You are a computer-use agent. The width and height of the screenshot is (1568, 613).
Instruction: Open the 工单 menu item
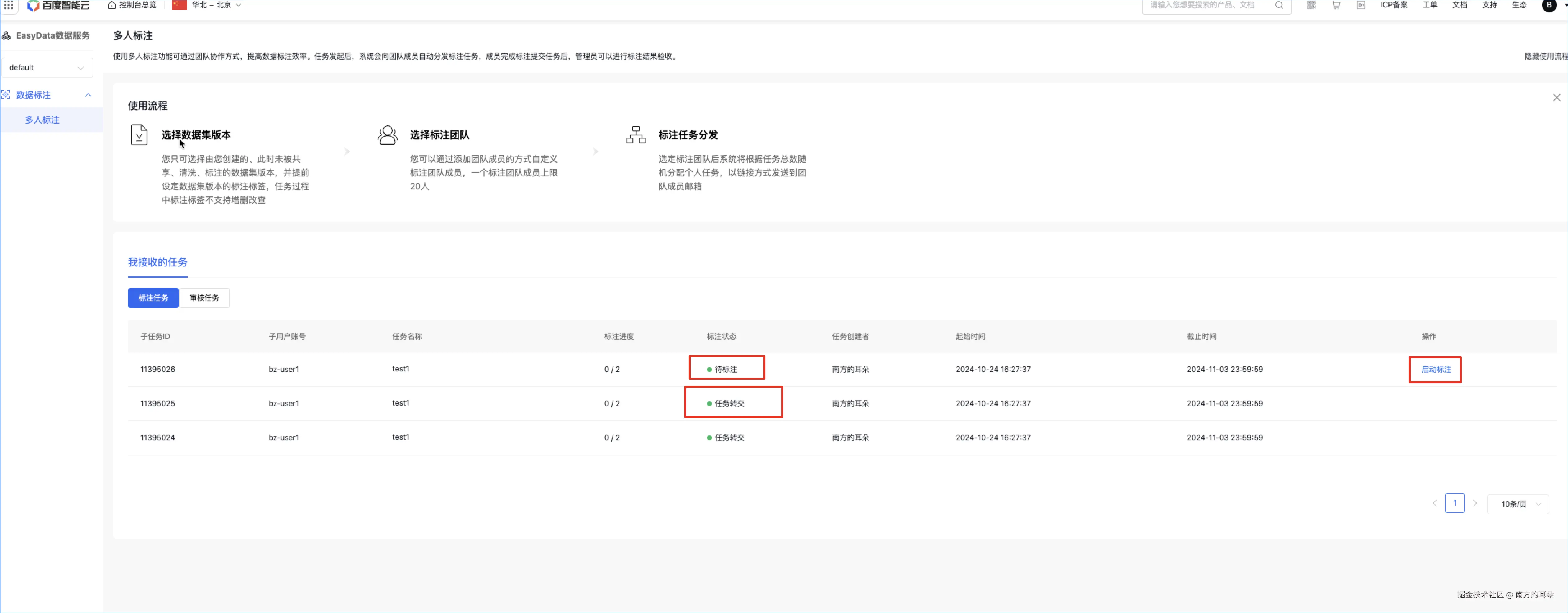point(1430,5)
